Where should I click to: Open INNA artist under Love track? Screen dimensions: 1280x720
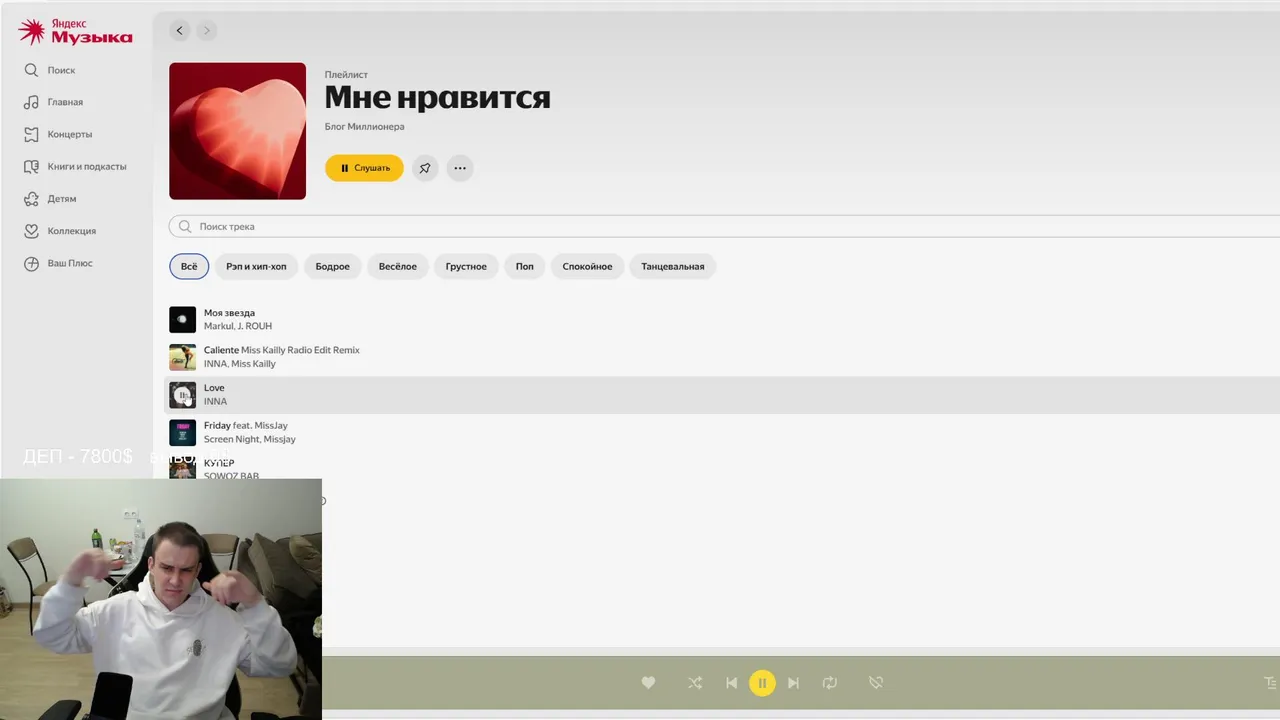(x=215, y=401)
